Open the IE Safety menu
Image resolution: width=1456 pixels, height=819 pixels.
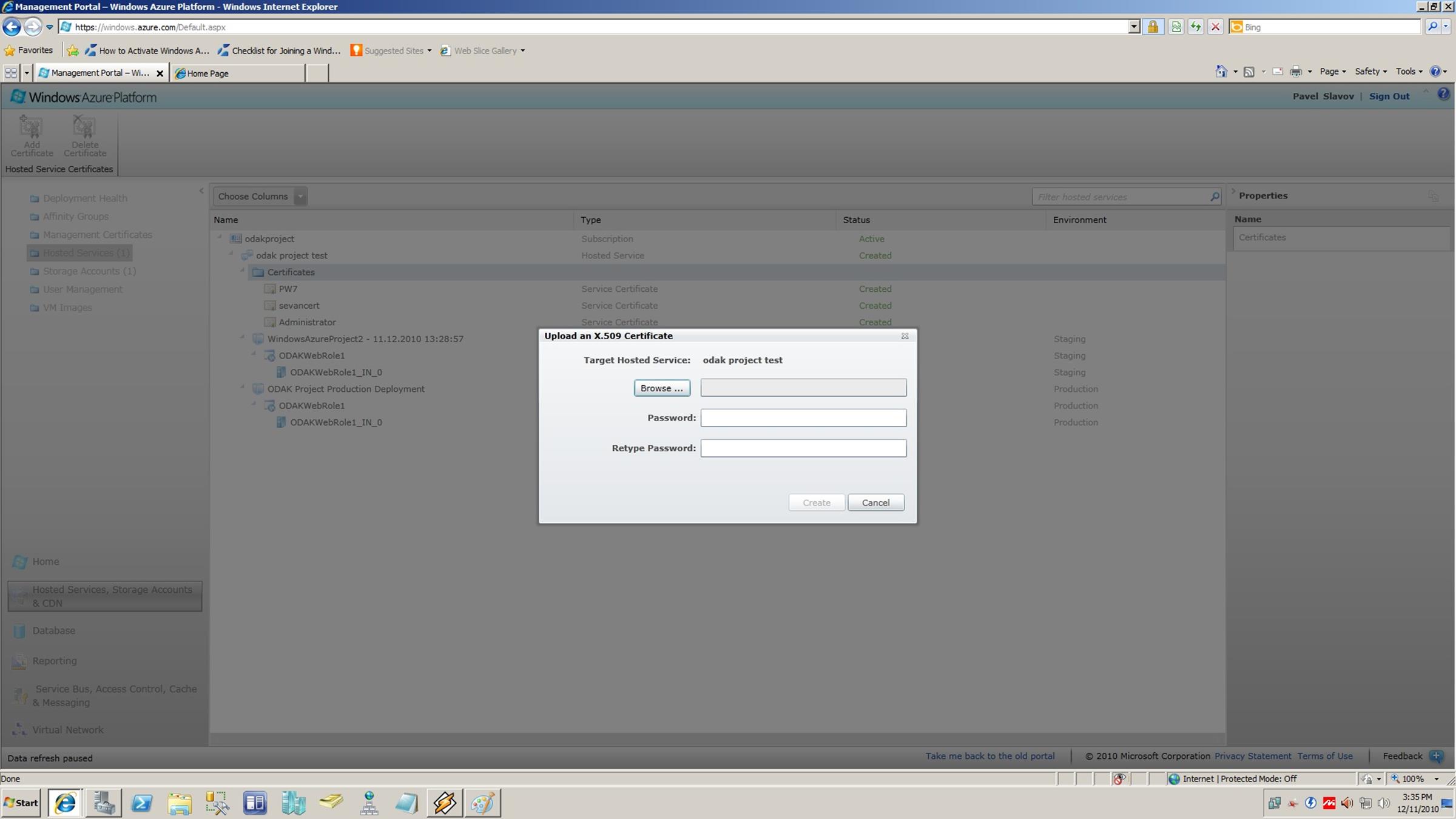[x=1370, y=72]
